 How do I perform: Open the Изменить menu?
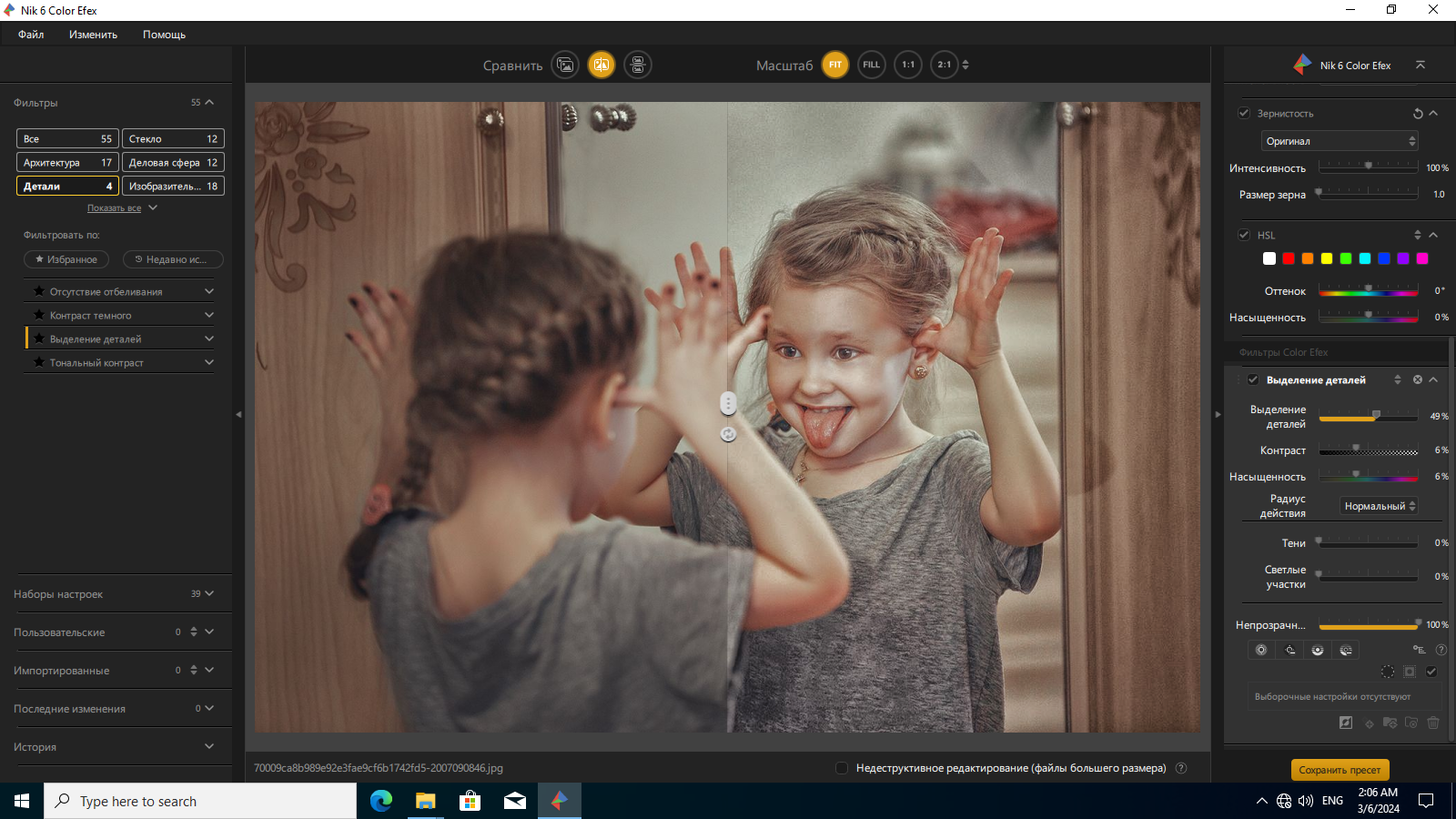click(93, 35)
